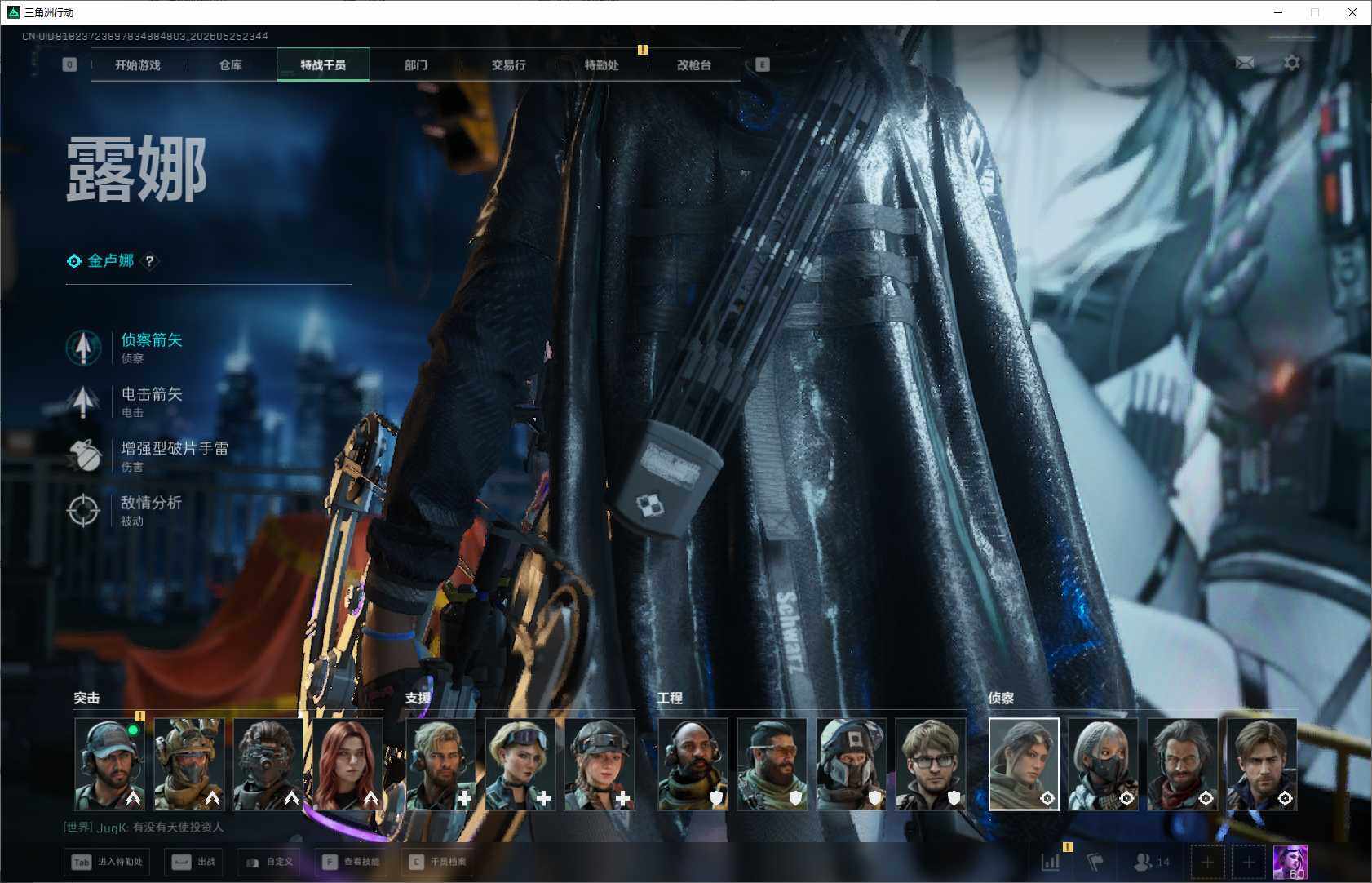Viewport: 1372px width, 883px height.
Task: Click the 突击 class heading
Action: [86, 699]
